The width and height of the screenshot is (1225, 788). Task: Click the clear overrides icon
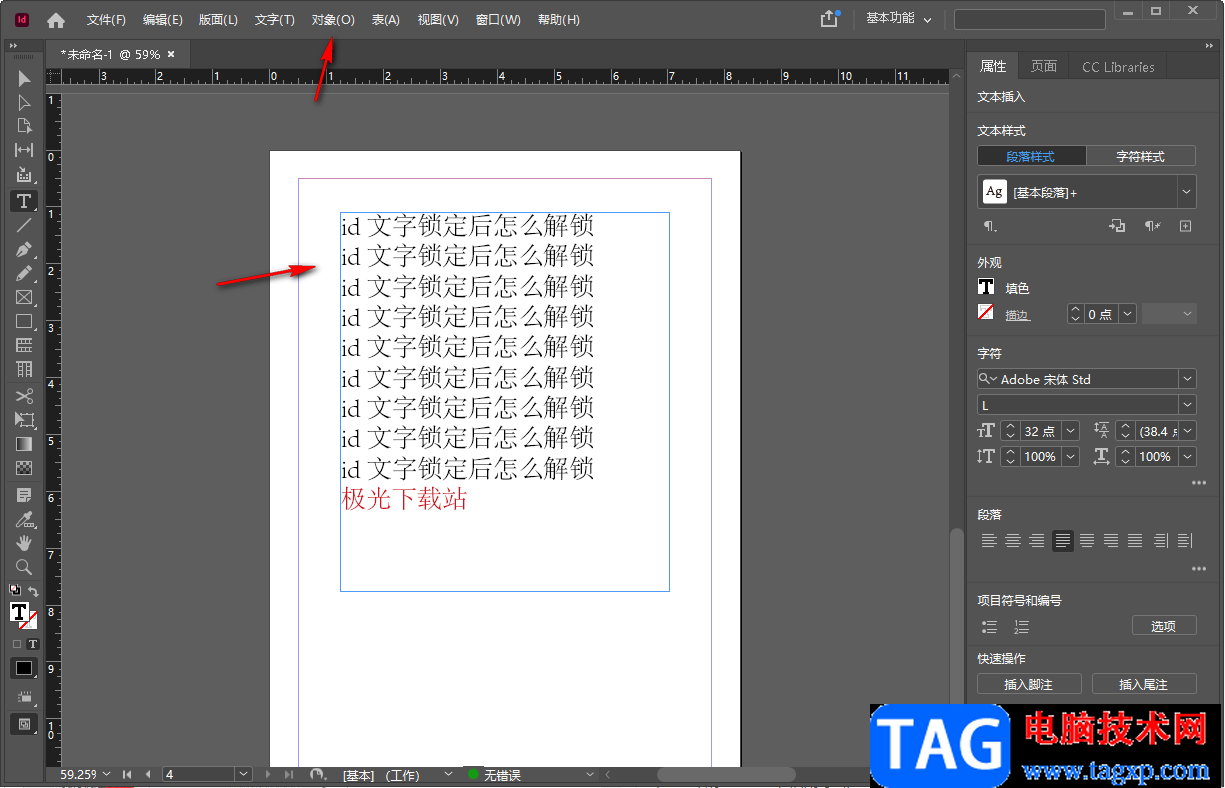pos(1152,226)
